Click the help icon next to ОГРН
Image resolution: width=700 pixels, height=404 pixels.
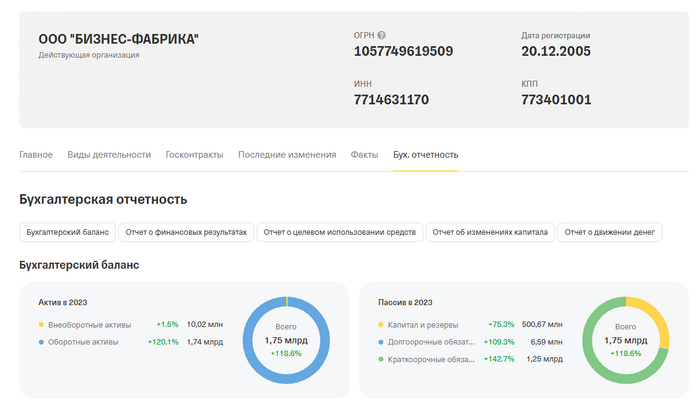382,35
